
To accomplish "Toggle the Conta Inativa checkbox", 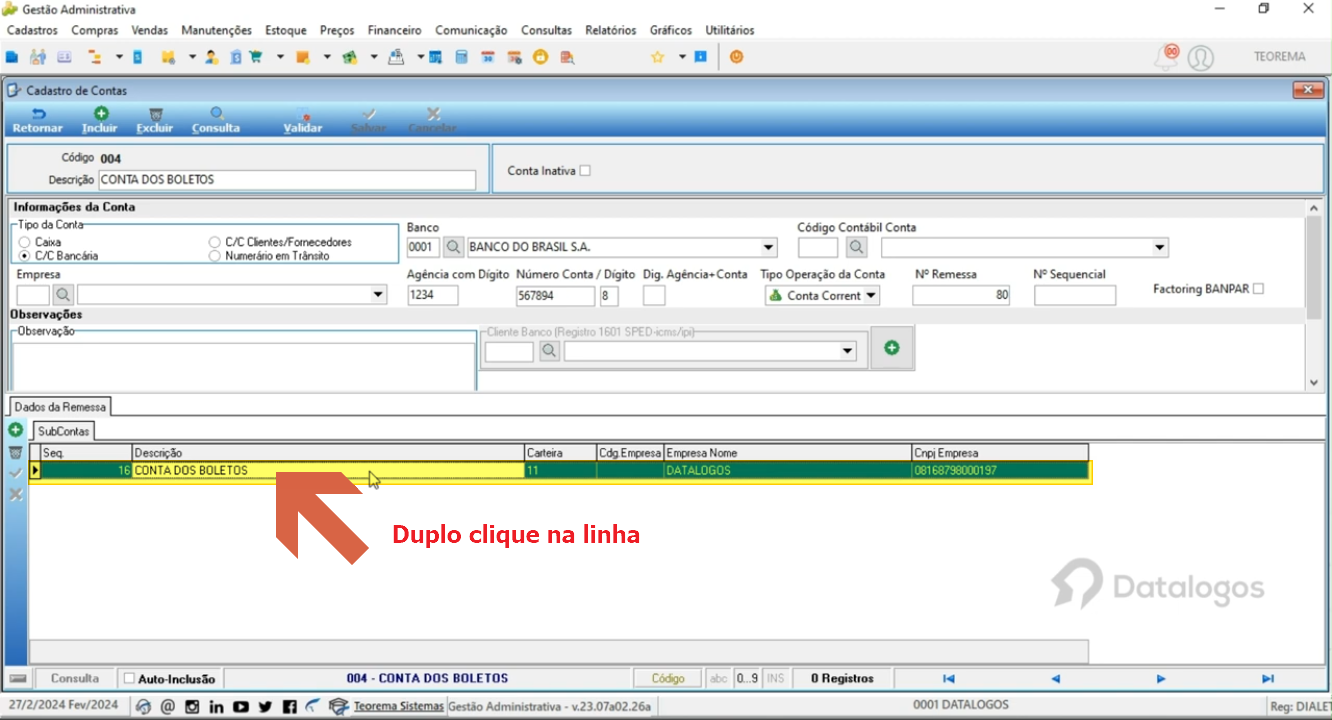I will click(x=585, y=170).
